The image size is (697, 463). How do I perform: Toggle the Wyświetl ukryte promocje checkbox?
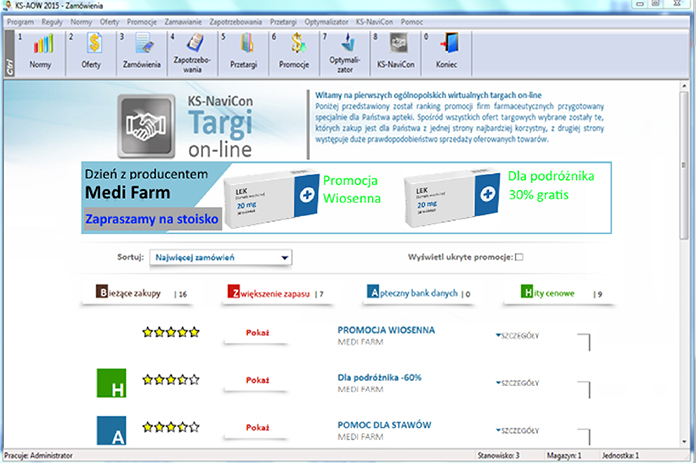point(519,257)
